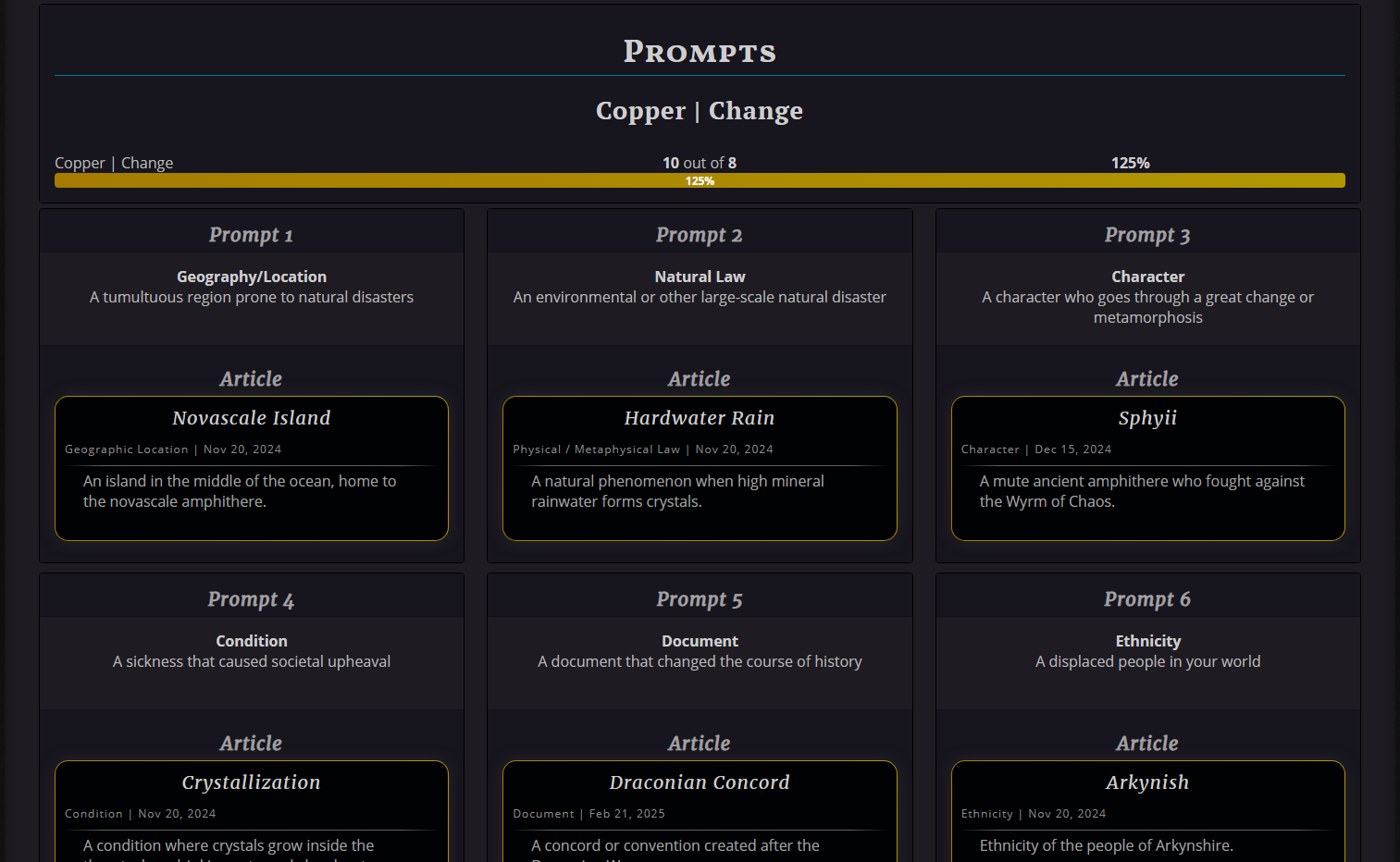Image resolution: width=1400 pixels, height=862 pixels.
Task: Open the Novascale Island article
Action: tap(251, 418)
